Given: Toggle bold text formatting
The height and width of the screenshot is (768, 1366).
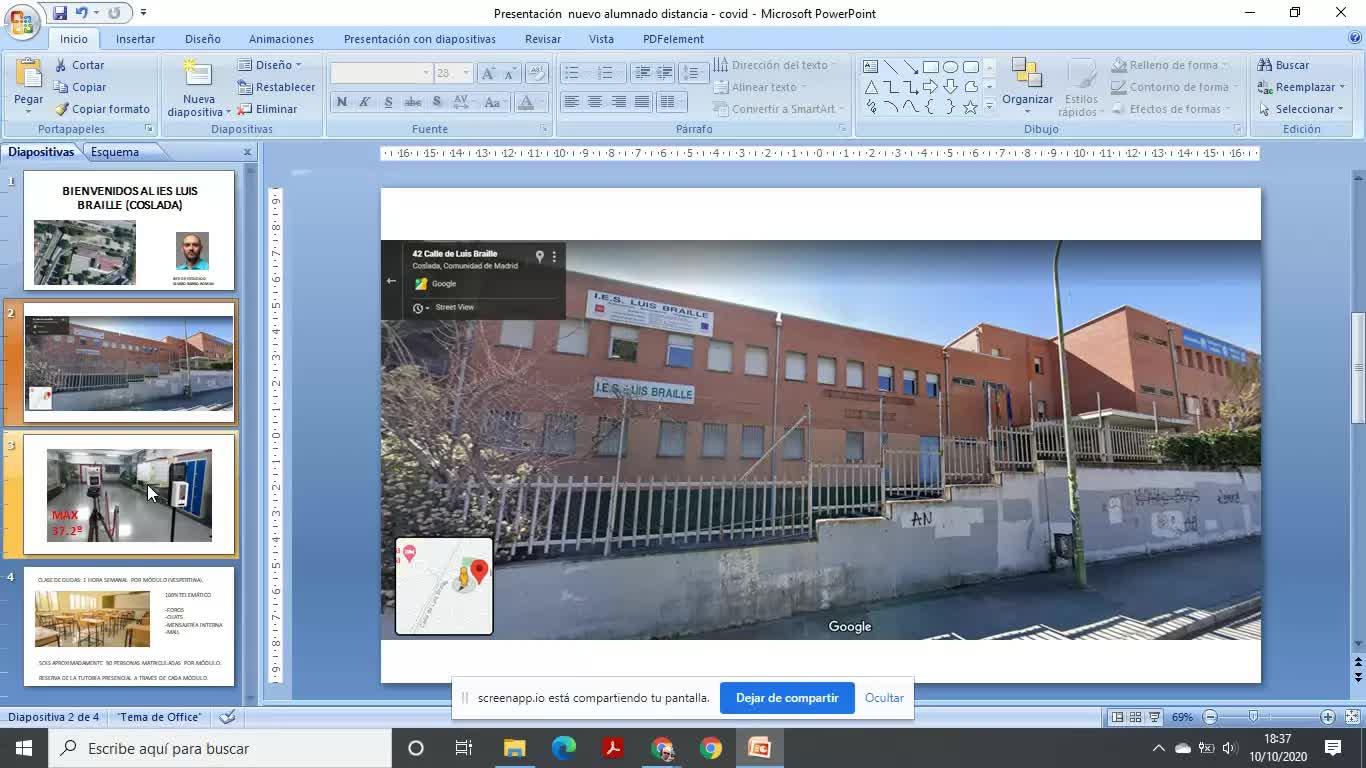Looking at the screenshot, I should click(341, 102).
